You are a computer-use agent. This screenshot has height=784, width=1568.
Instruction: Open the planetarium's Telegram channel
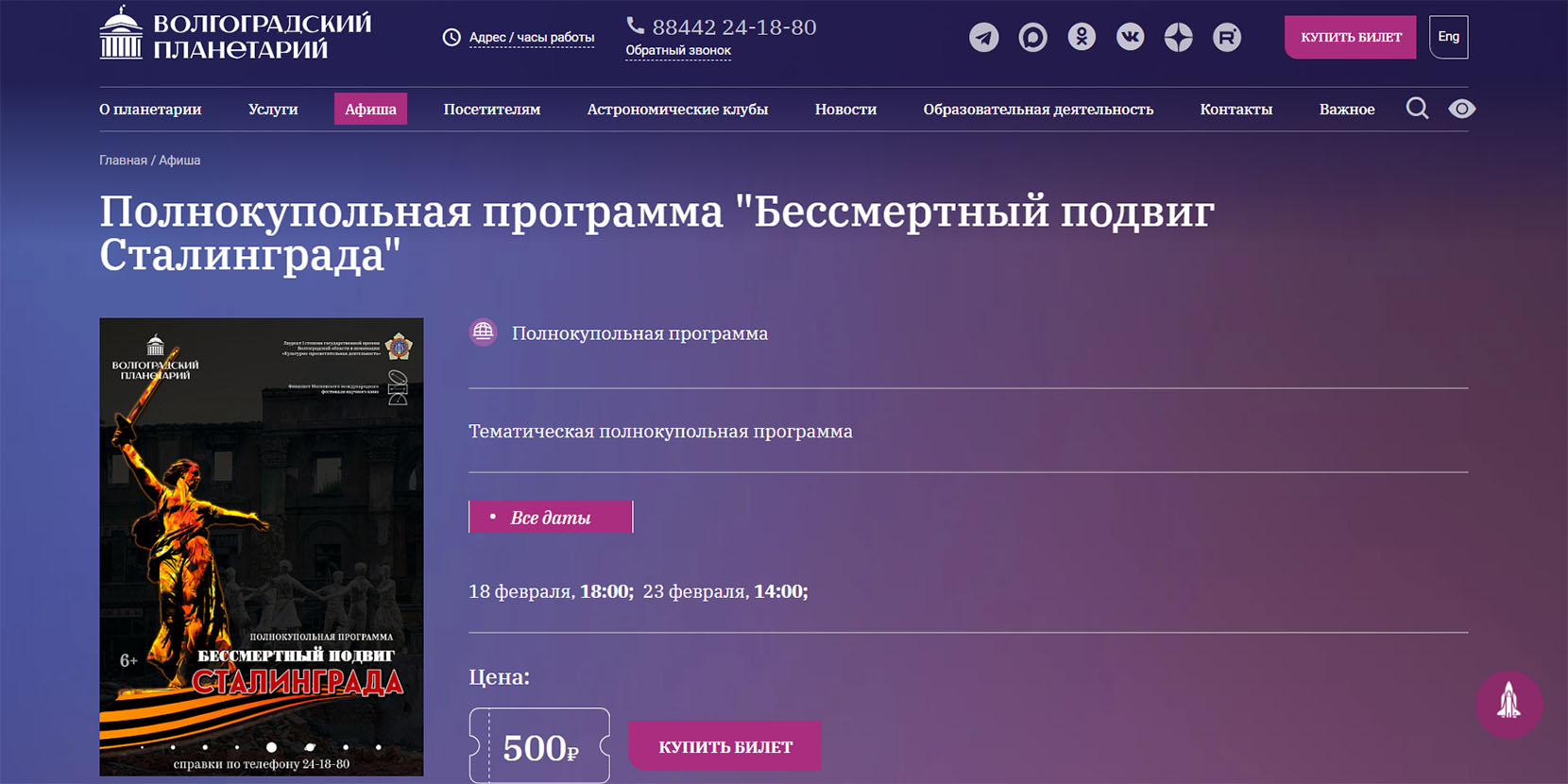click(983, 38)
